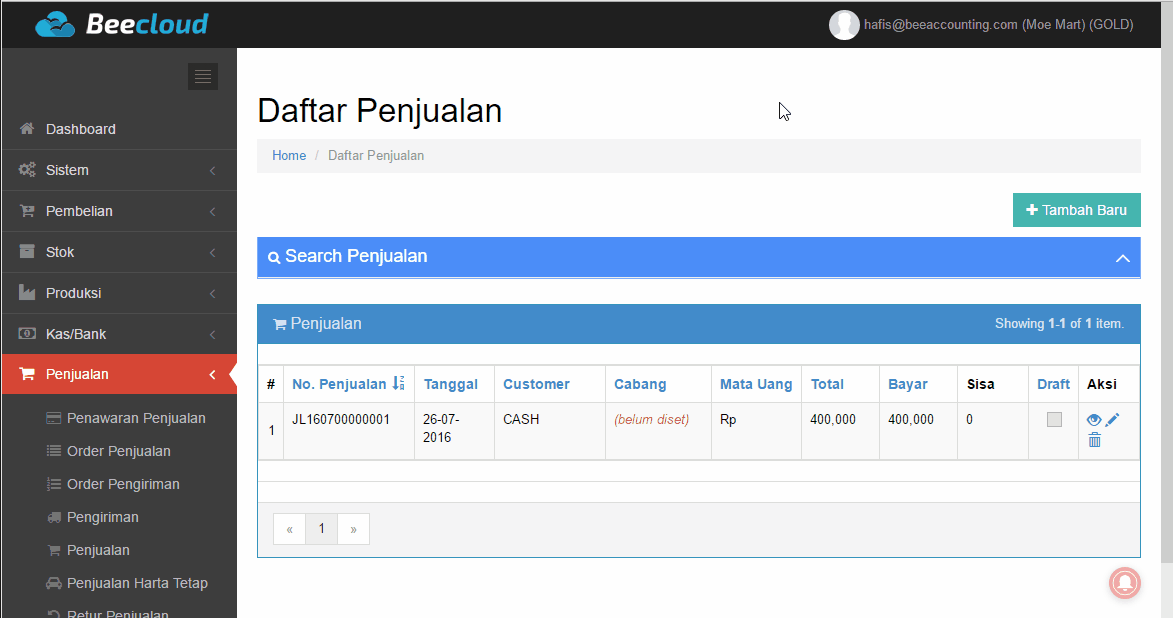The height and width of the screenshot is (618, 1173).
Task: Sort by No. Penjualan column header
Action: (x=339, y=384)
